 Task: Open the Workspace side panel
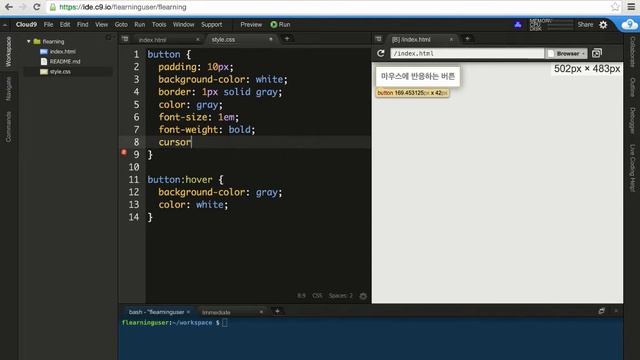click(x=8, y=51)
